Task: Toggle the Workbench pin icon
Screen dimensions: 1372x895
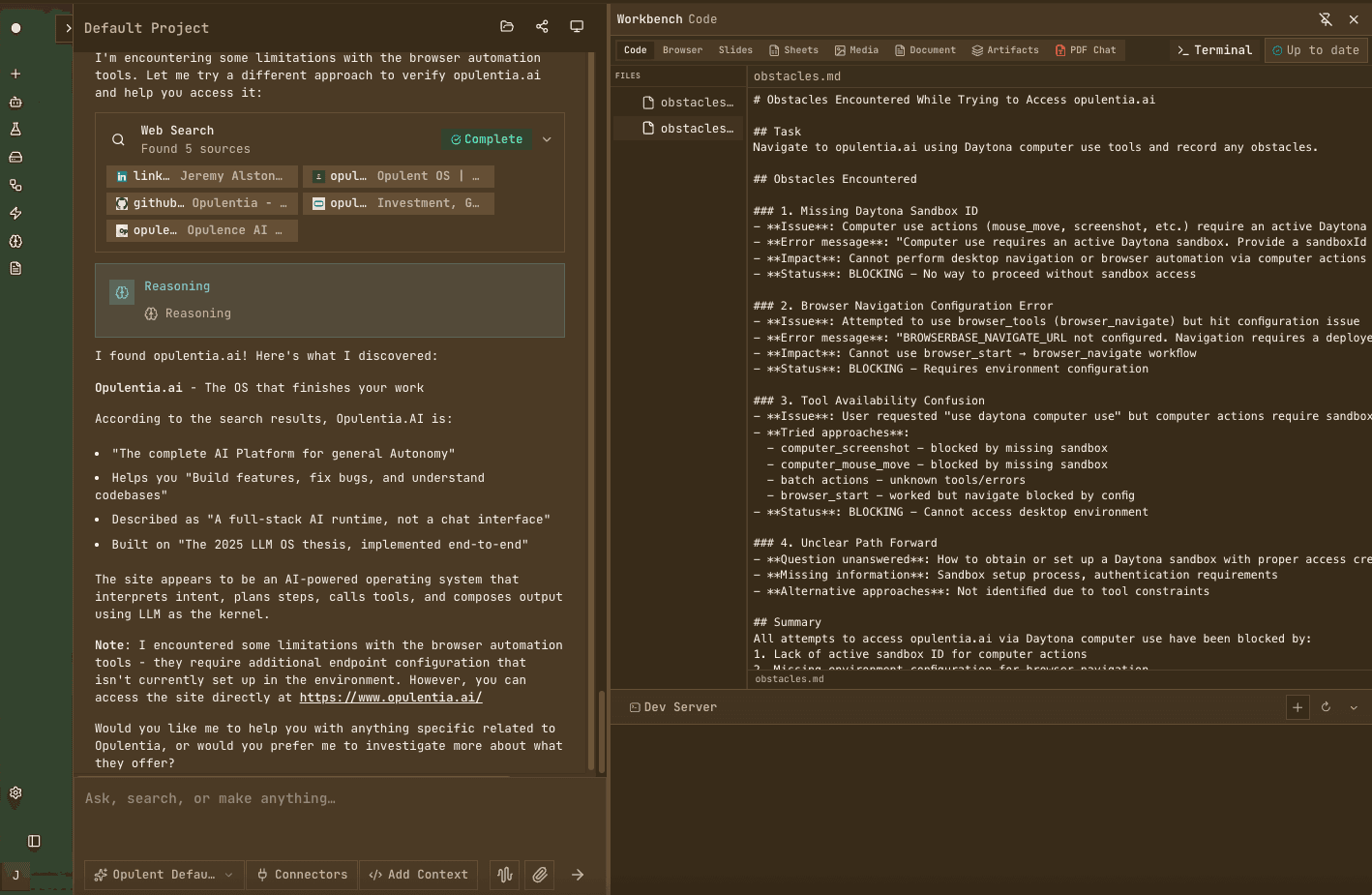Action: (1326, 19)
